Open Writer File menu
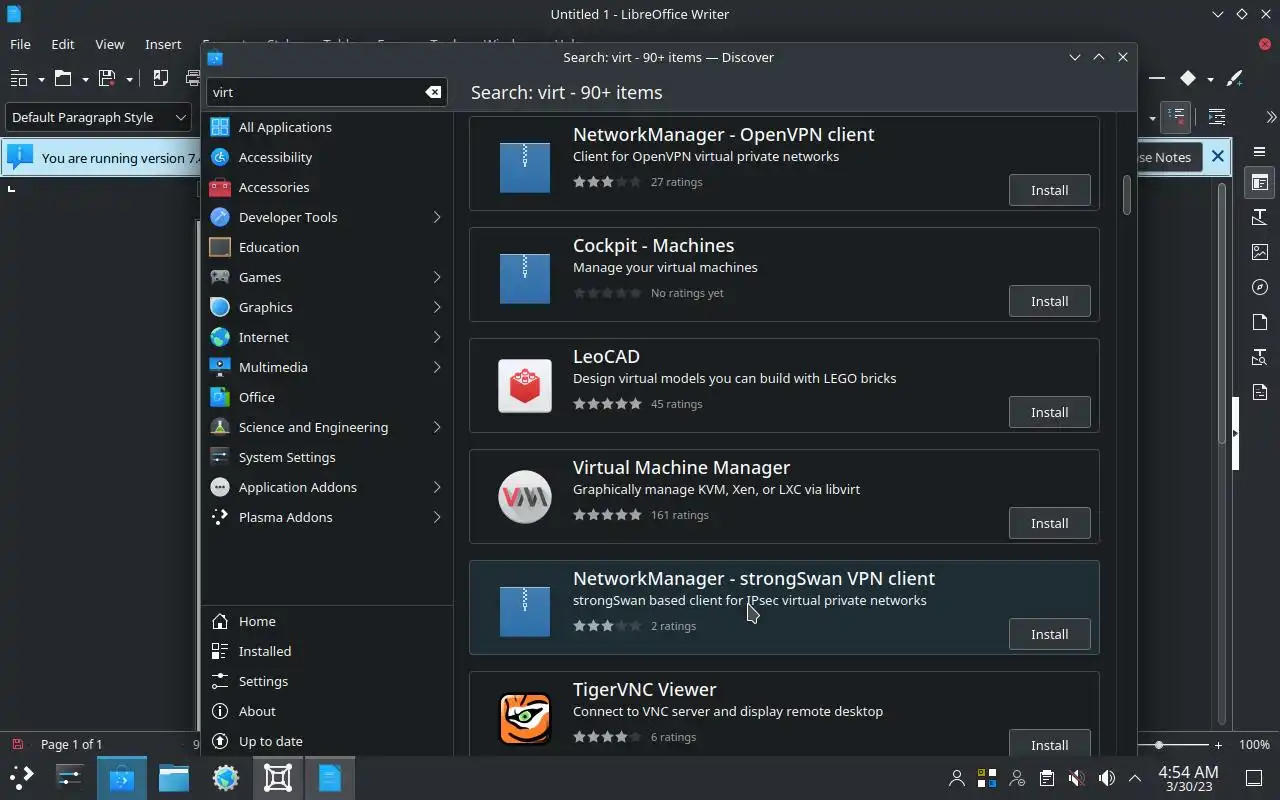 click(20, 44)
